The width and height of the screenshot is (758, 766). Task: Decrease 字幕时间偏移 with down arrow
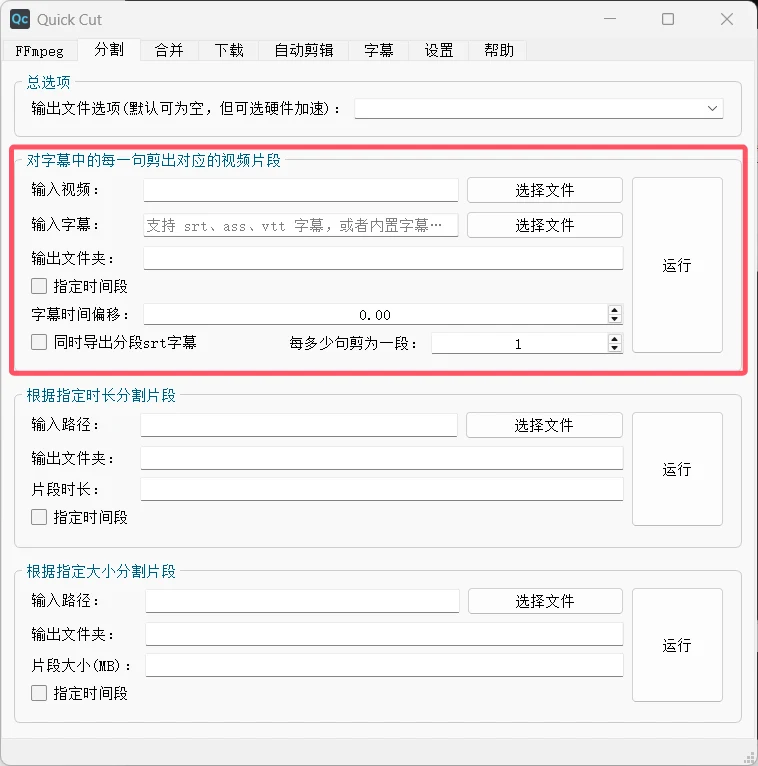615,319
